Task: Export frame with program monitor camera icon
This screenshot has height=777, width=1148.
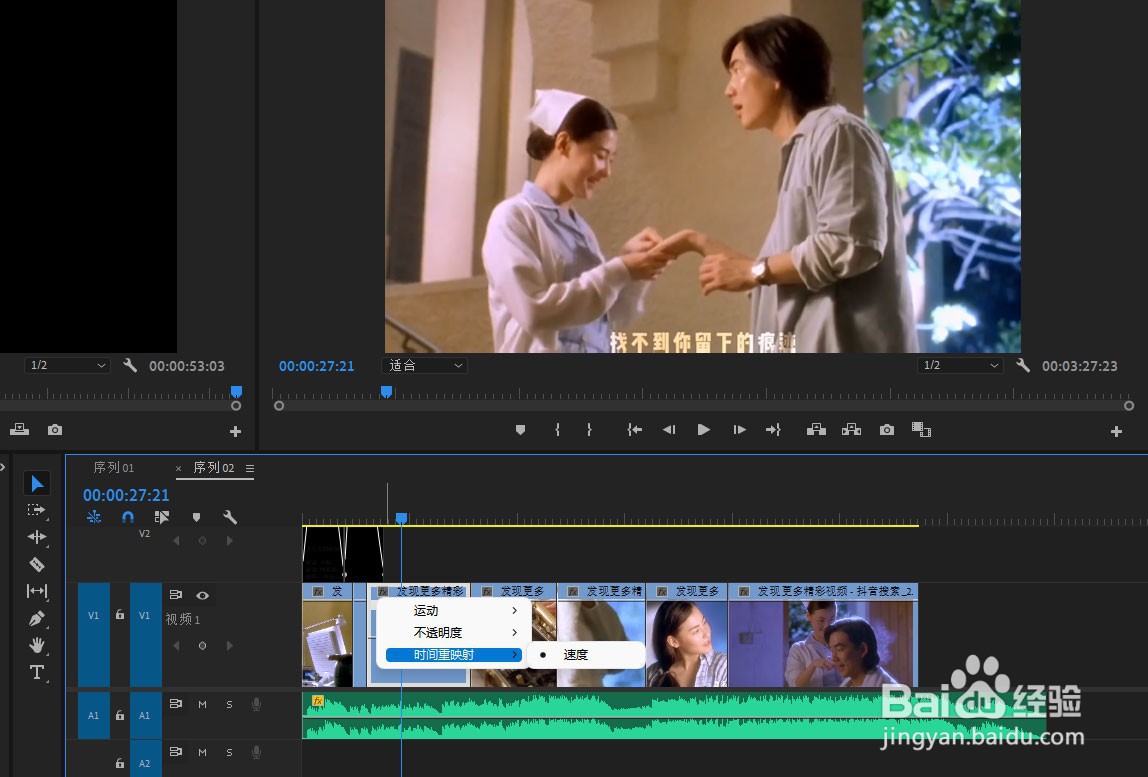Action: [887, 430]
